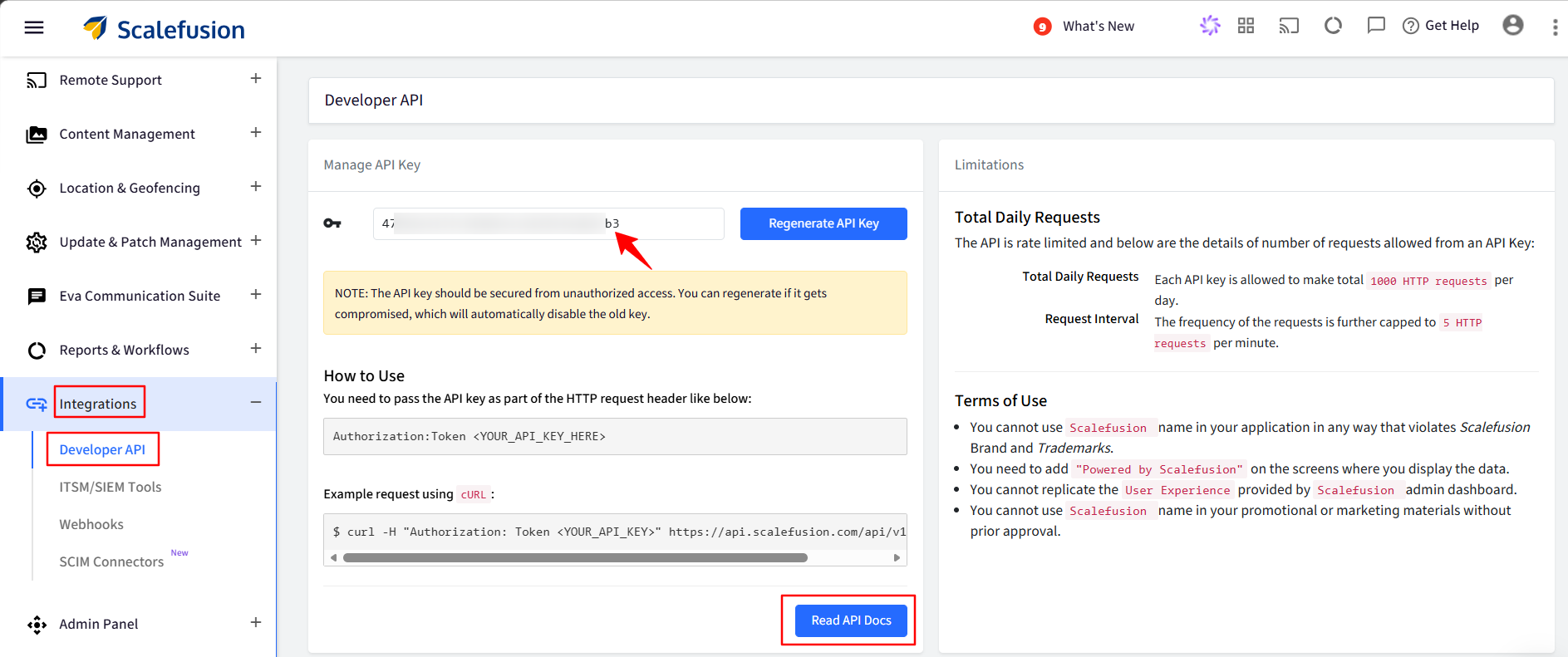Click the Location & Geofencing target icon
This screenshot has height=657, width=1568.
[37, 189]
